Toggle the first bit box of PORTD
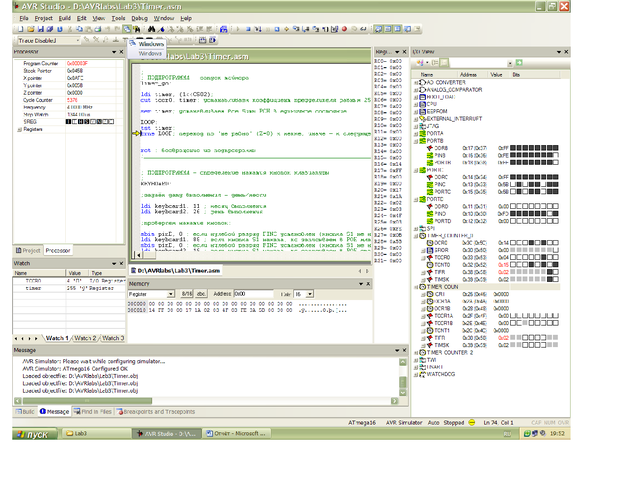 point(513,221)
